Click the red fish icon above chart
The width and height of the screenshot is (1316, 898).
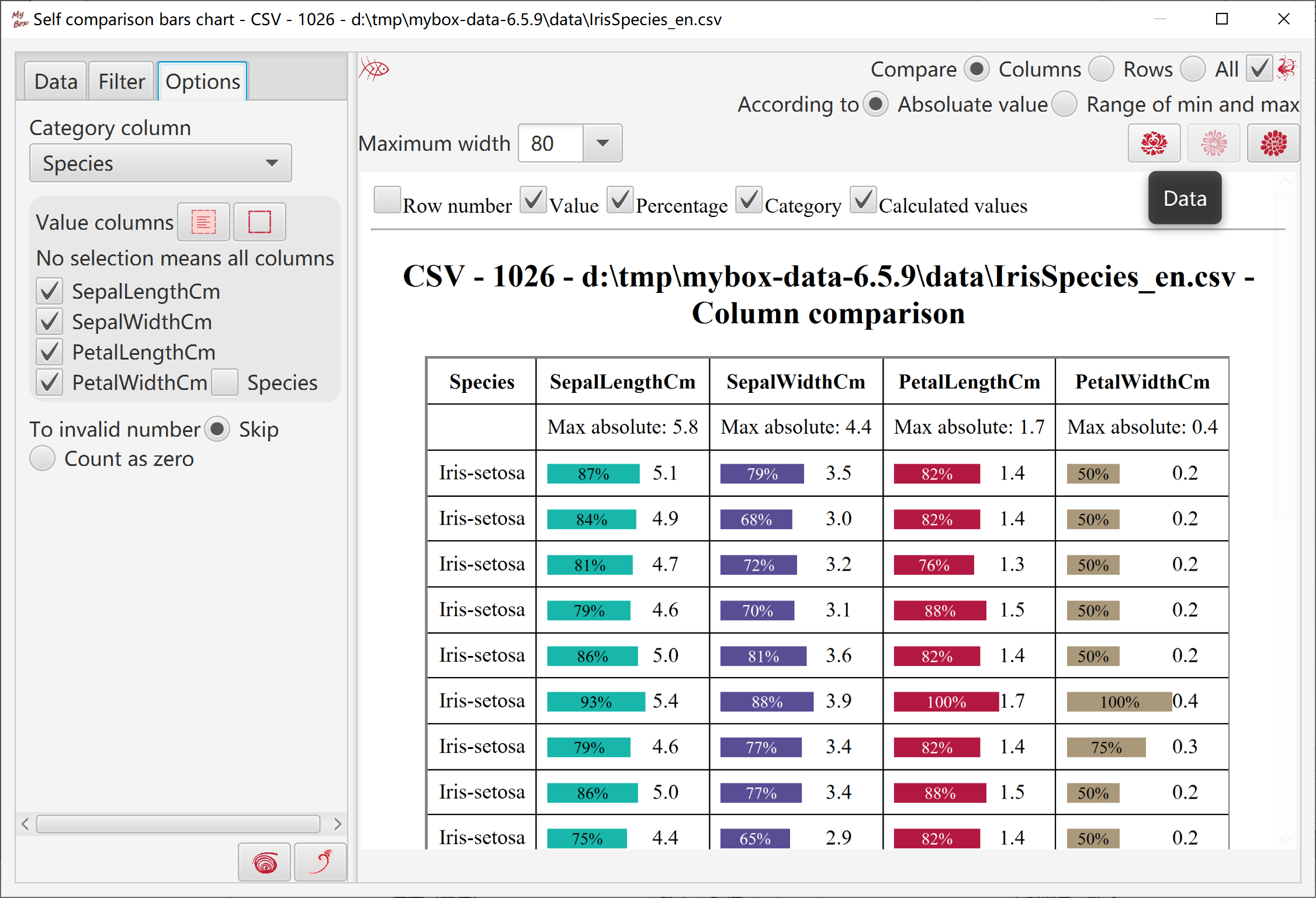374,70
